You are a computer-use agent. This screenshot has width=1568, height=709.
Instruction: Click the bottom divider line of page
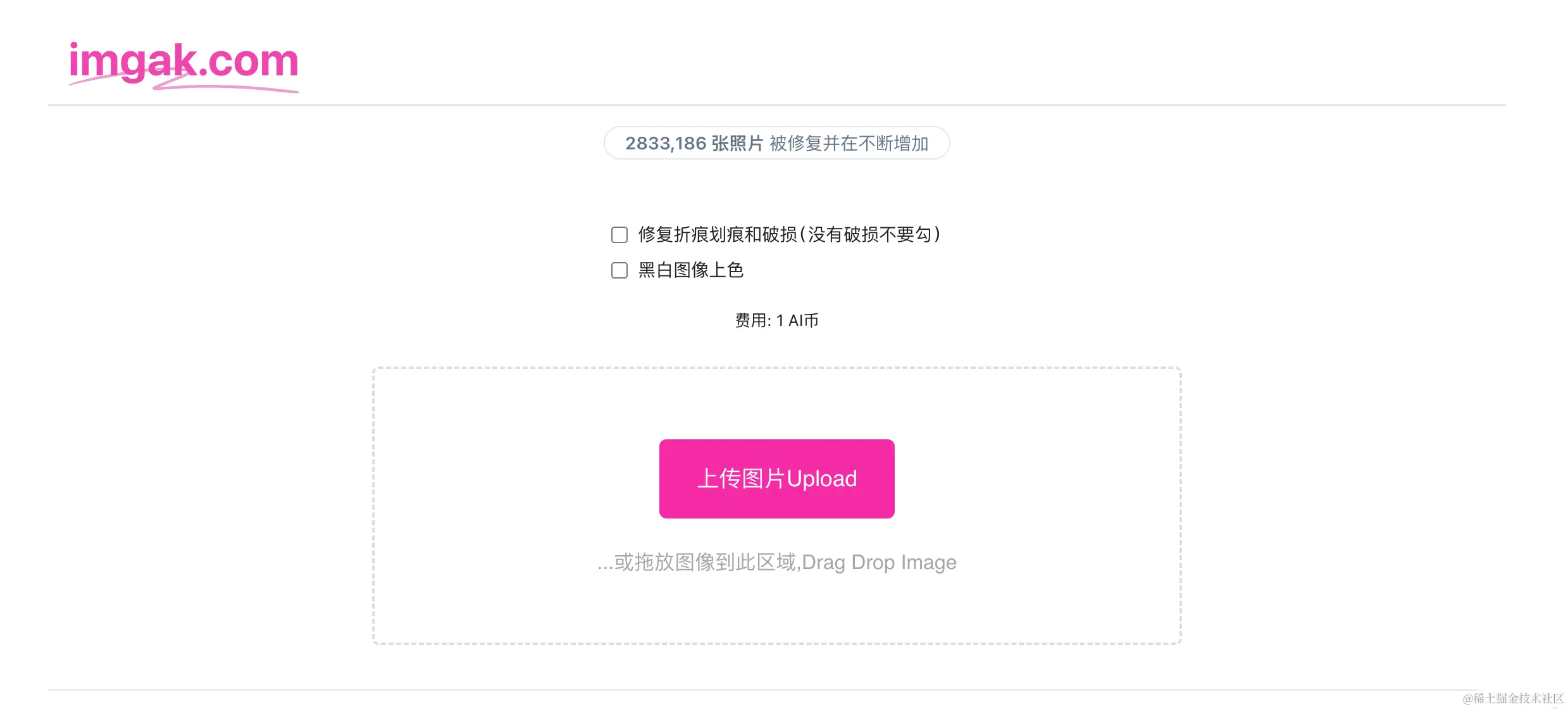(777, 690)
